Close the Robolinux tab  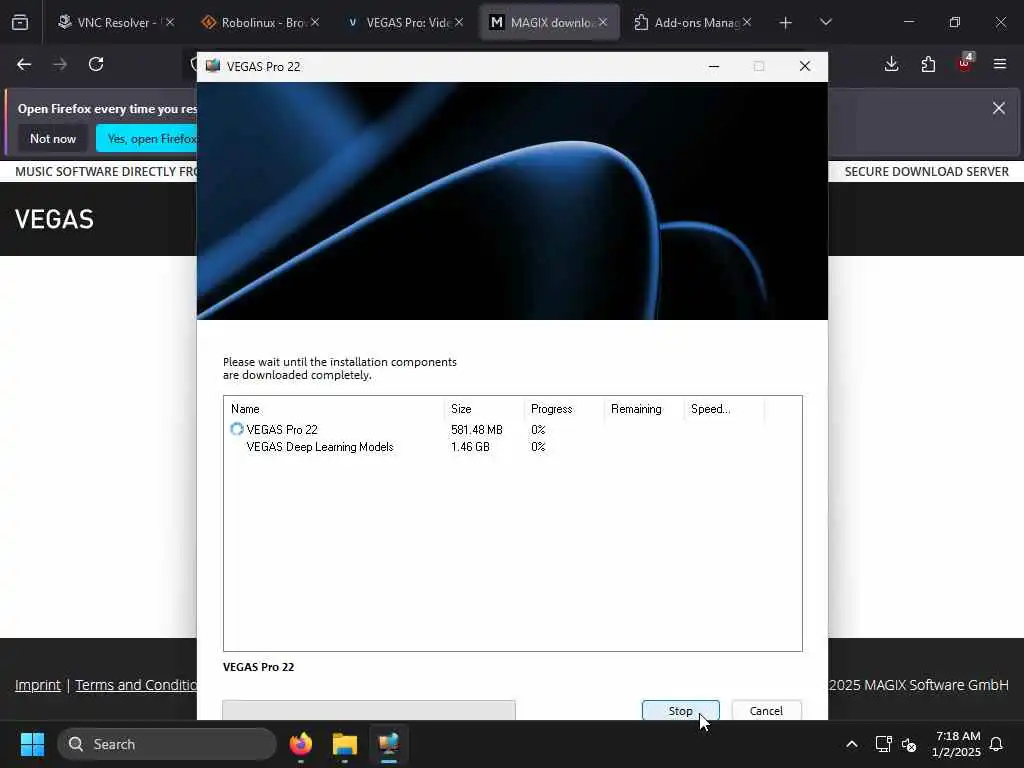(x=315, y=22)
